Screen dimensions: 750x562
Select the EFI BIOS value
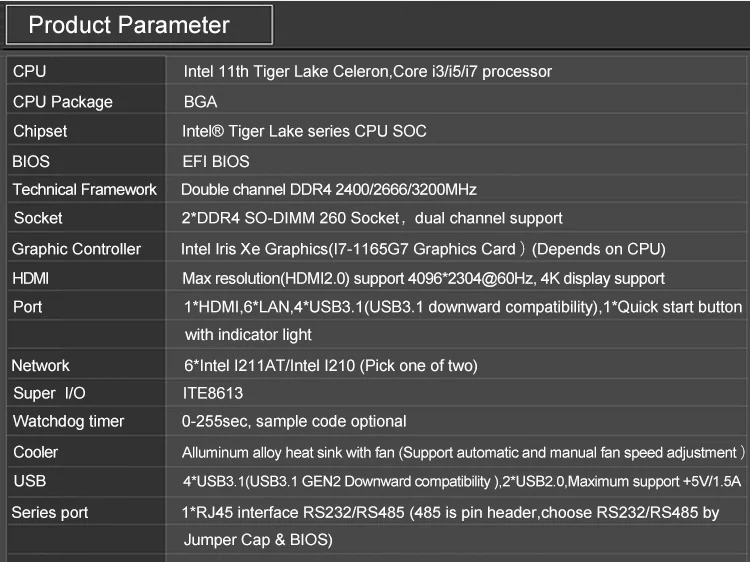(217, 161)
